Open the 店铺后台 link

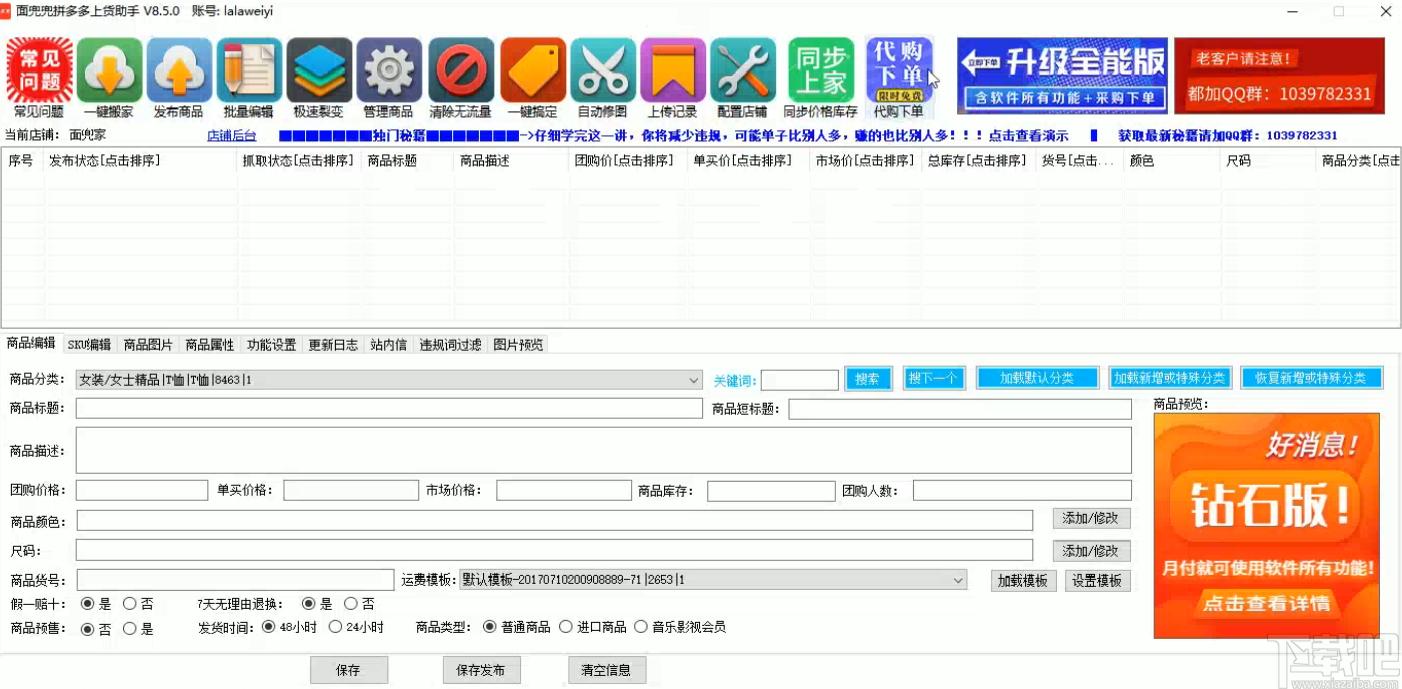[x=232, y=135]
